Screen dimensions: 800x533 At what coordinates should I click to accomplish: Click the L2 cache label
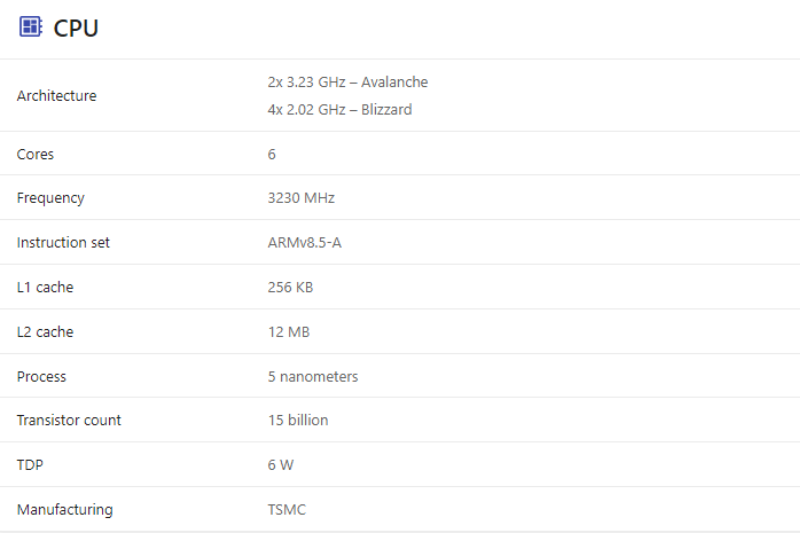[45, 332]
